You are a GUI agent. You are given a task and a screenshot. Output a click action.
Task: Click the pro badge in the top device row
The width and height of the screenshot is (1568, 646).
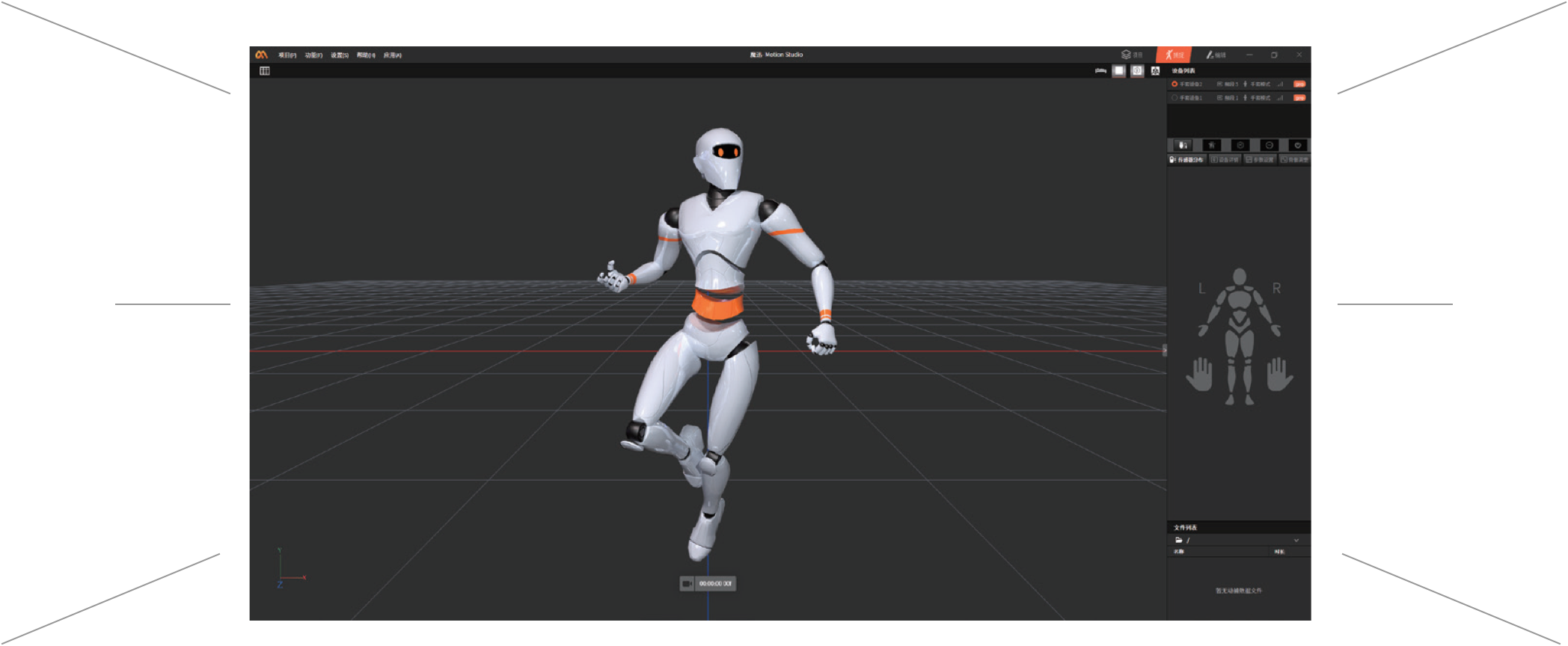click(1299, 84)
